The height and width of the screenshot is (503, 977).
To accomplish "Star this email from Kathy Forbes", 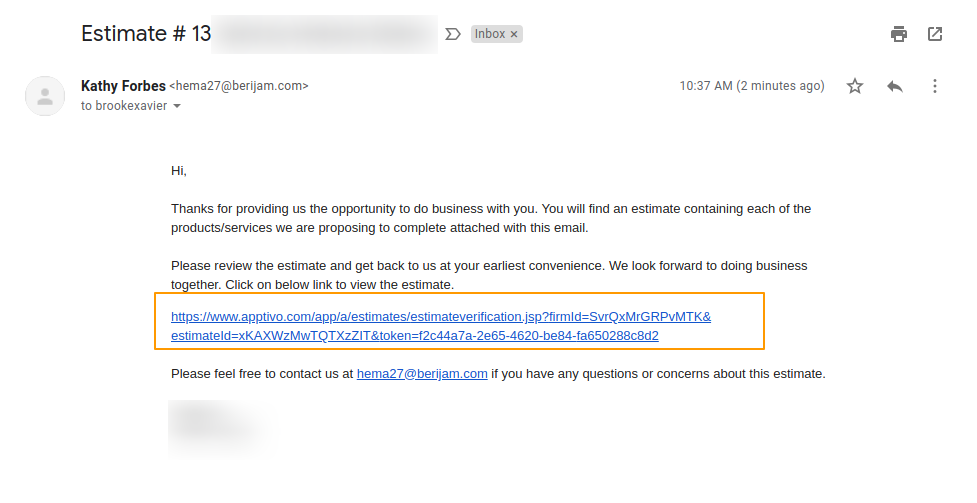I will 855,86.
